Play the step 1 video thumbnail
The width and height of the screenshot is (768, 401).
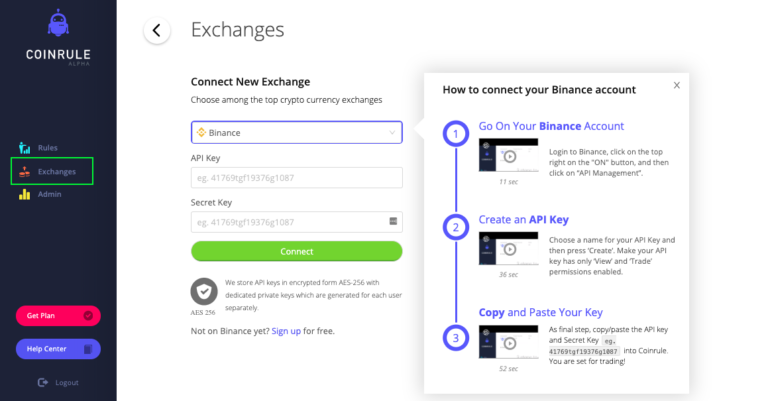[x=508, y=155]
